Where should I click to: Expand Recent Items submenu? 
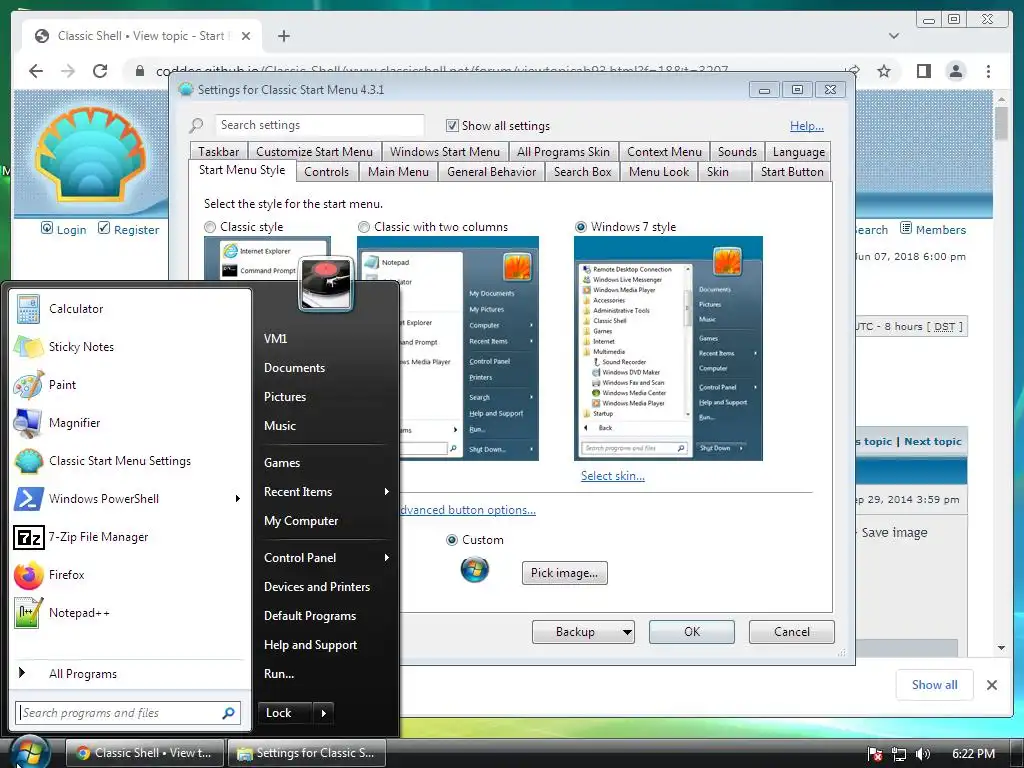point(387,491)
